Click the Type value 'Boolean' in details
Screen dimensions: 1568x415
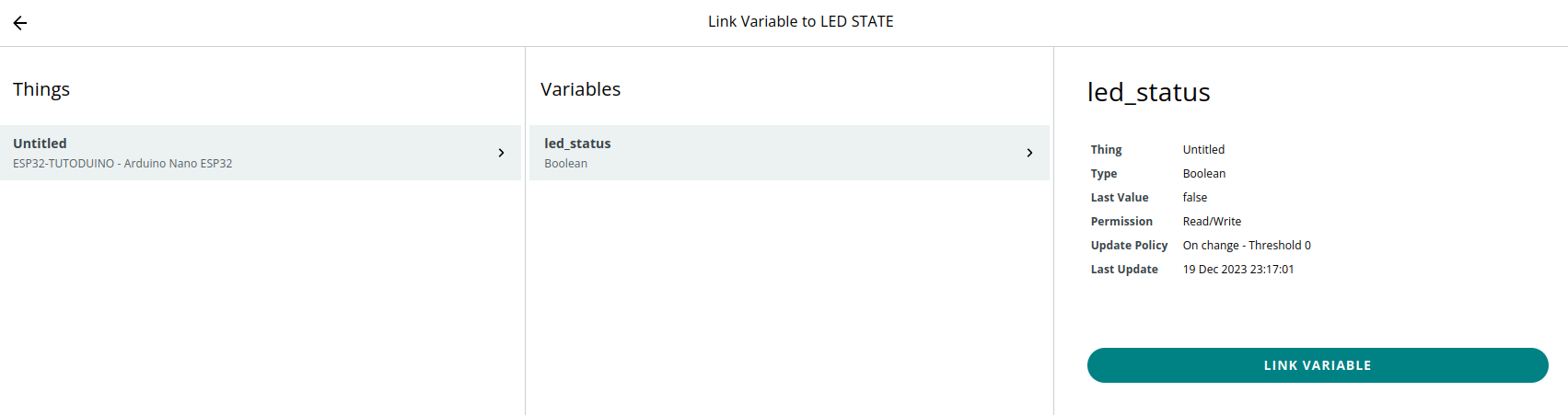coord(1203,174)
